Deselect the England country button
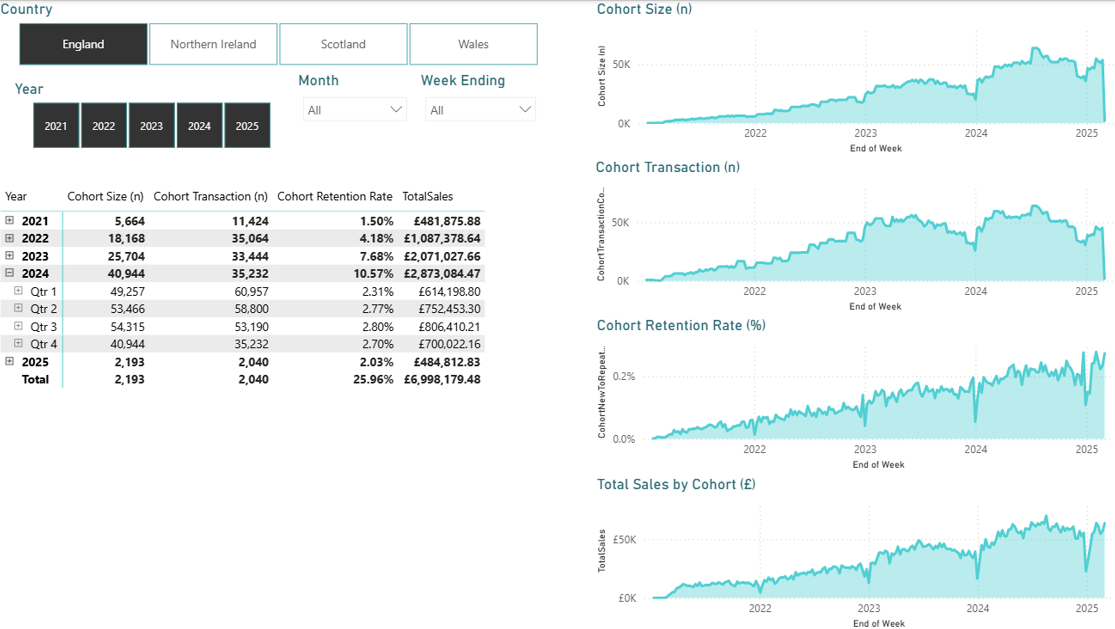 click(x=82, y=43)
